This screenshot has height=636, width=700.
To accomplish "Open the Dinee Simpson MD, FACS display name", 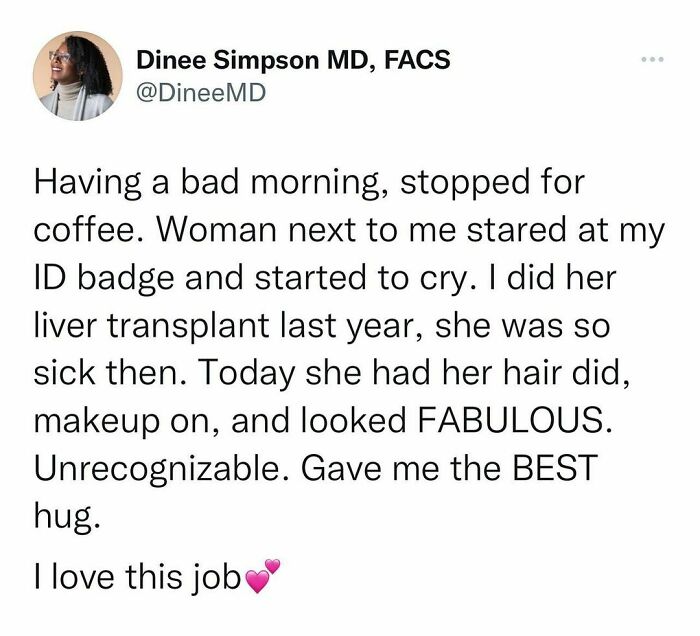I will 293,60.
